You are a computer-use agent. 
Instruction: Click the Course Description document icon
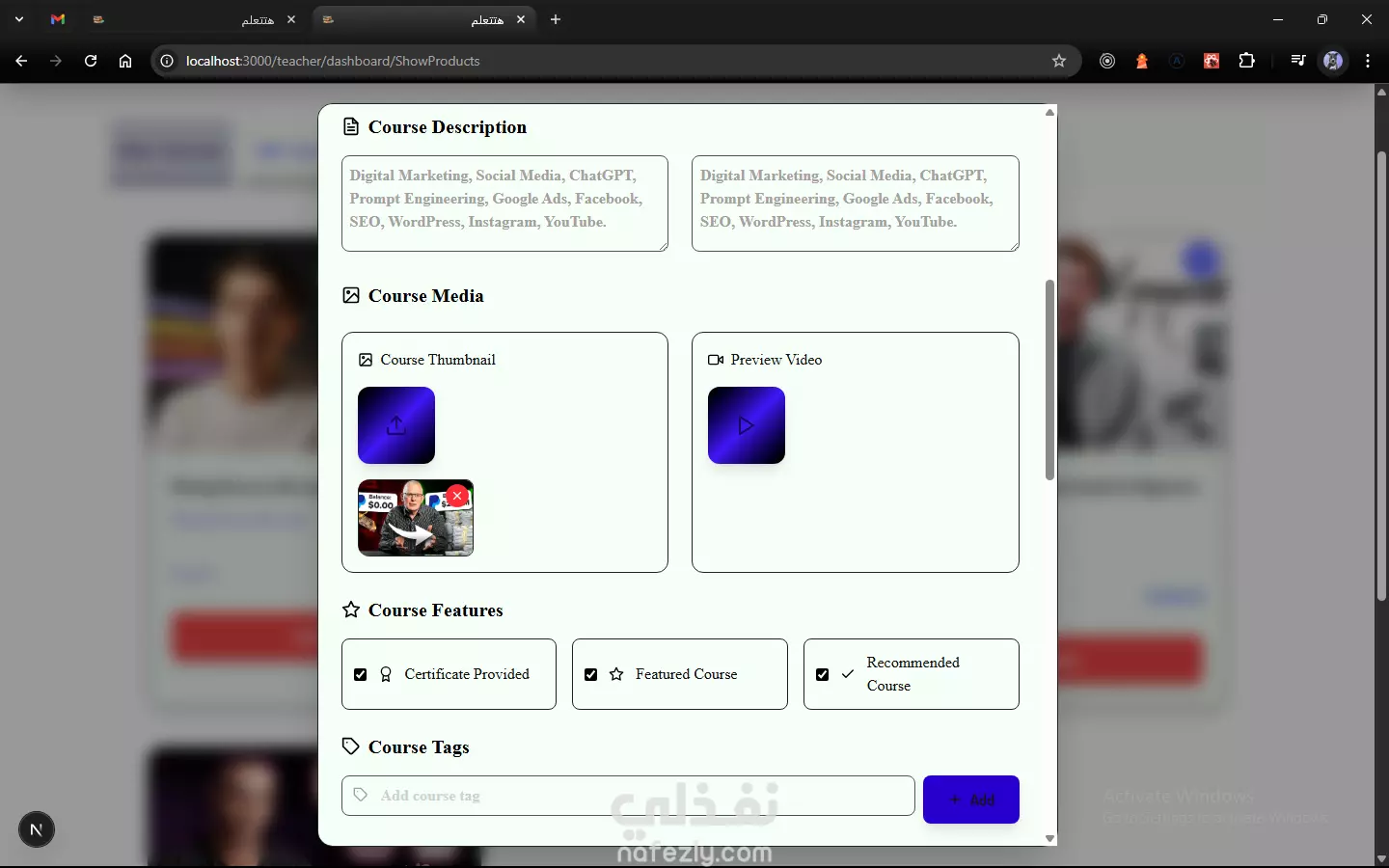[x=351, y=126]
